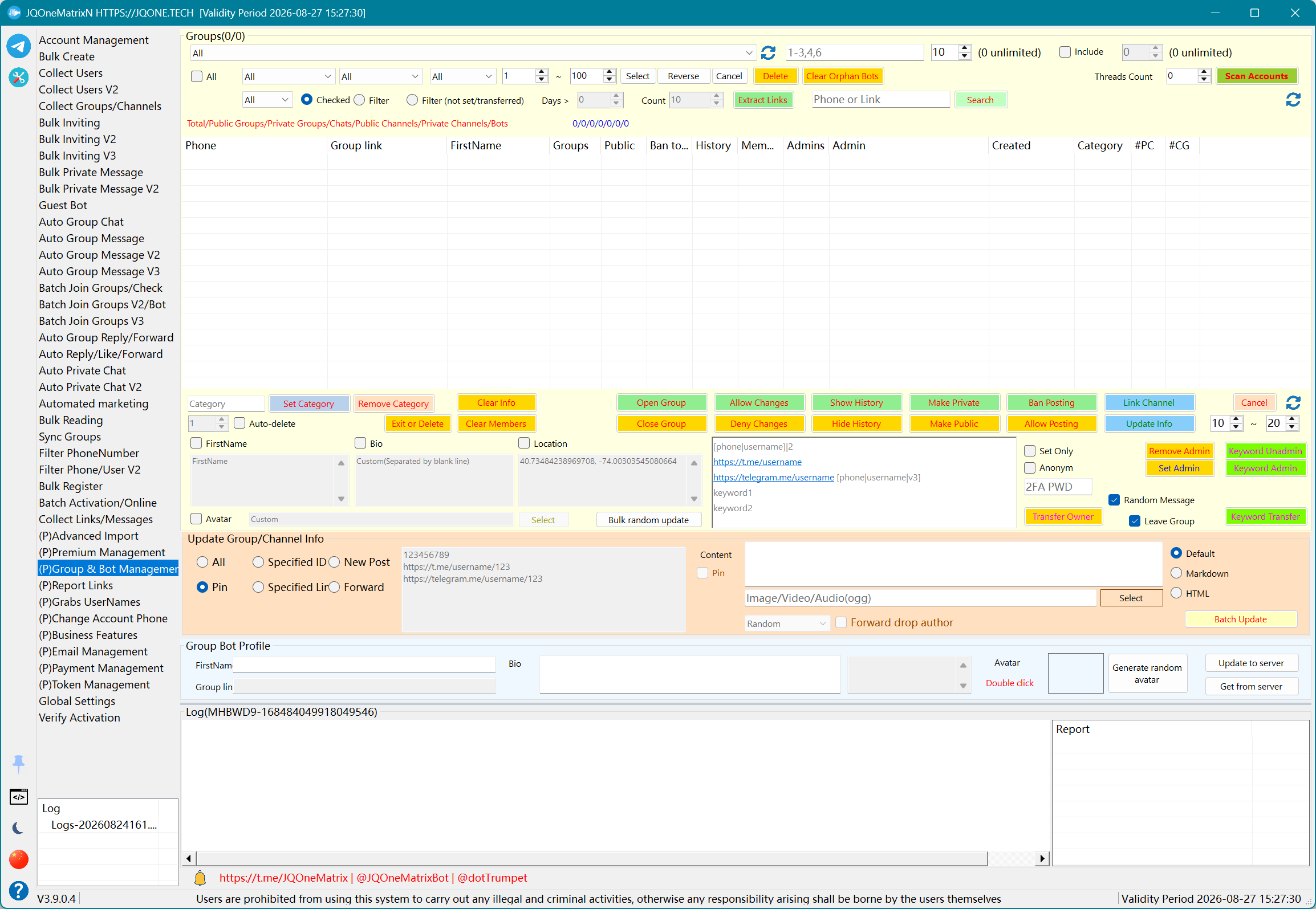This screenshot has height=909, width=1316.
Task: Click Clear Orphan Bots button
Action: (x=842, y=76)
